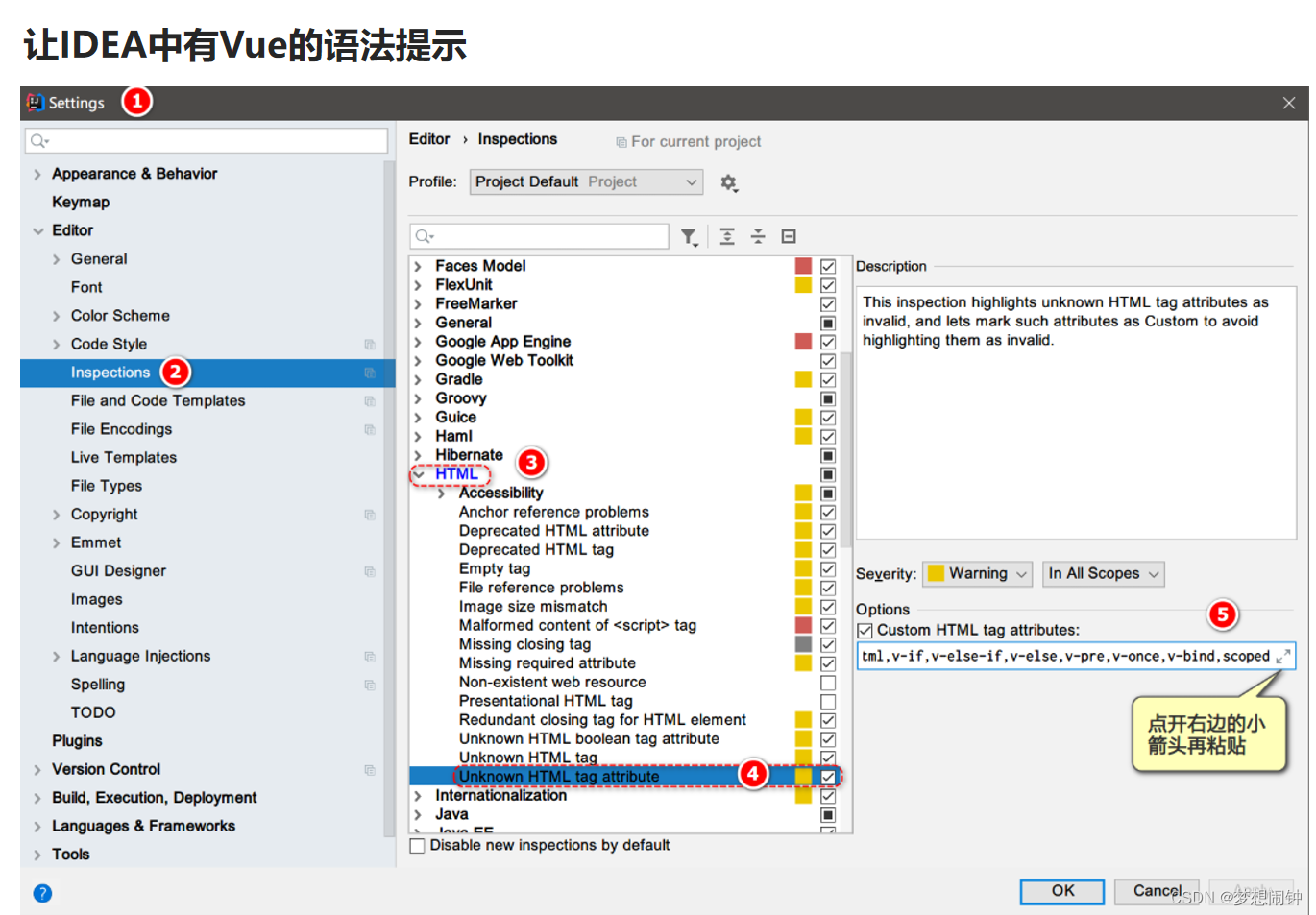Select Deprecated HTML attribute inspection
Image resolution: width=1316 pixels, height=915 pixels.
(x=554, y=531)
